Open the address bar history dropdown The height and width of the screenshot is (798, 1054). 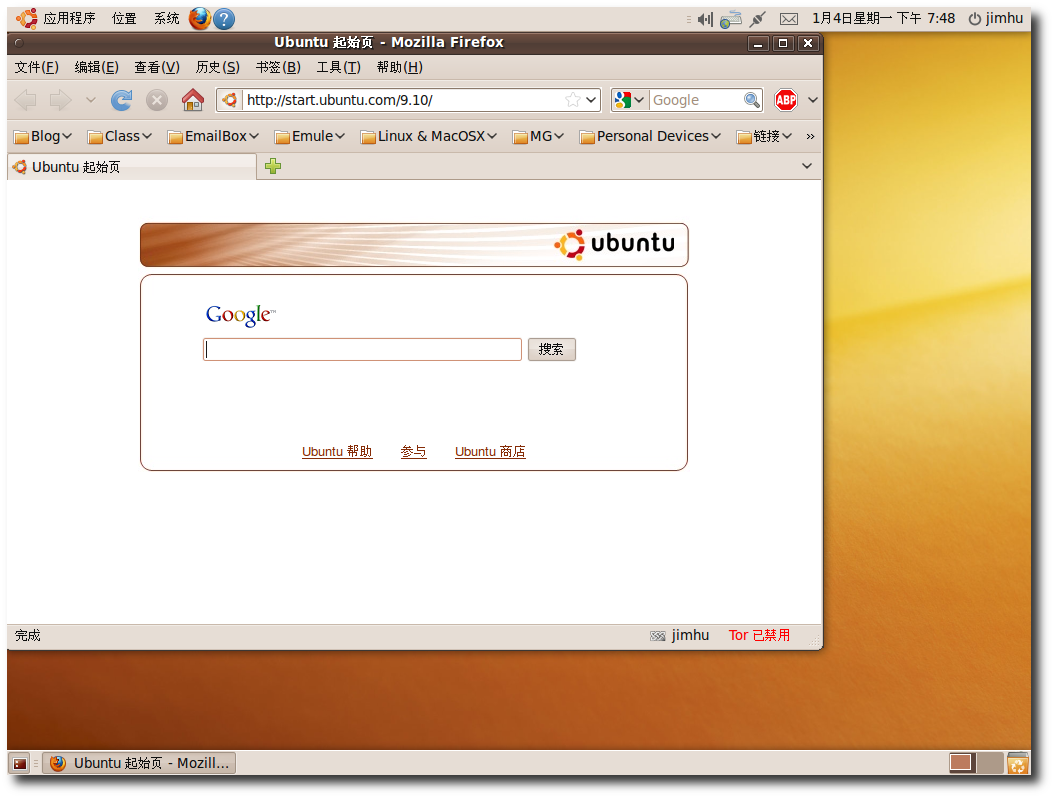pyautogui.click(x=591, y=100)
